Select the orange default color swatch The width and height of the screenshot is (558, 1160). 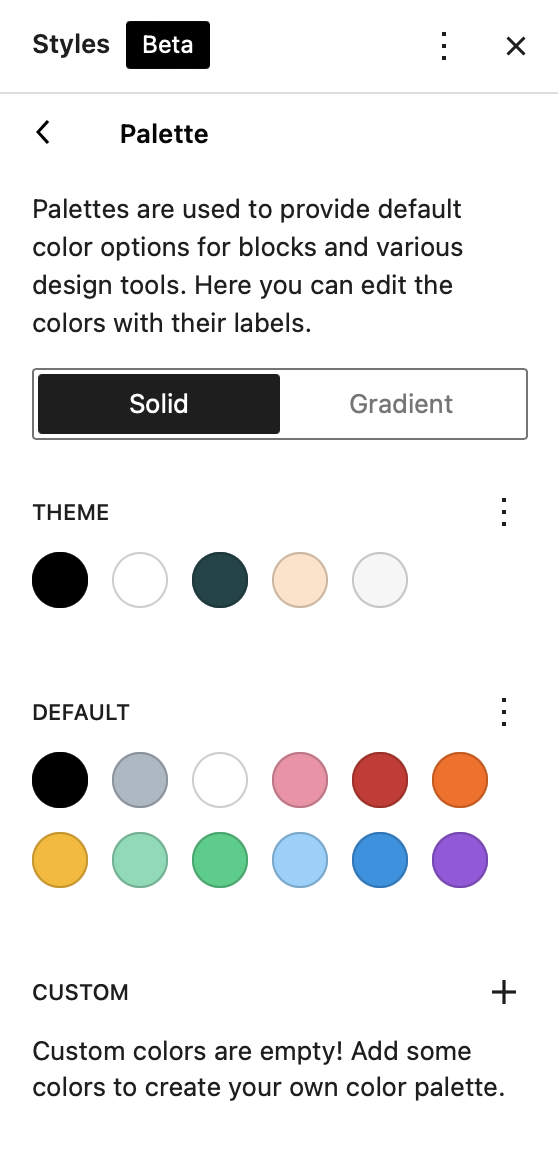click(x=460, y=780)
